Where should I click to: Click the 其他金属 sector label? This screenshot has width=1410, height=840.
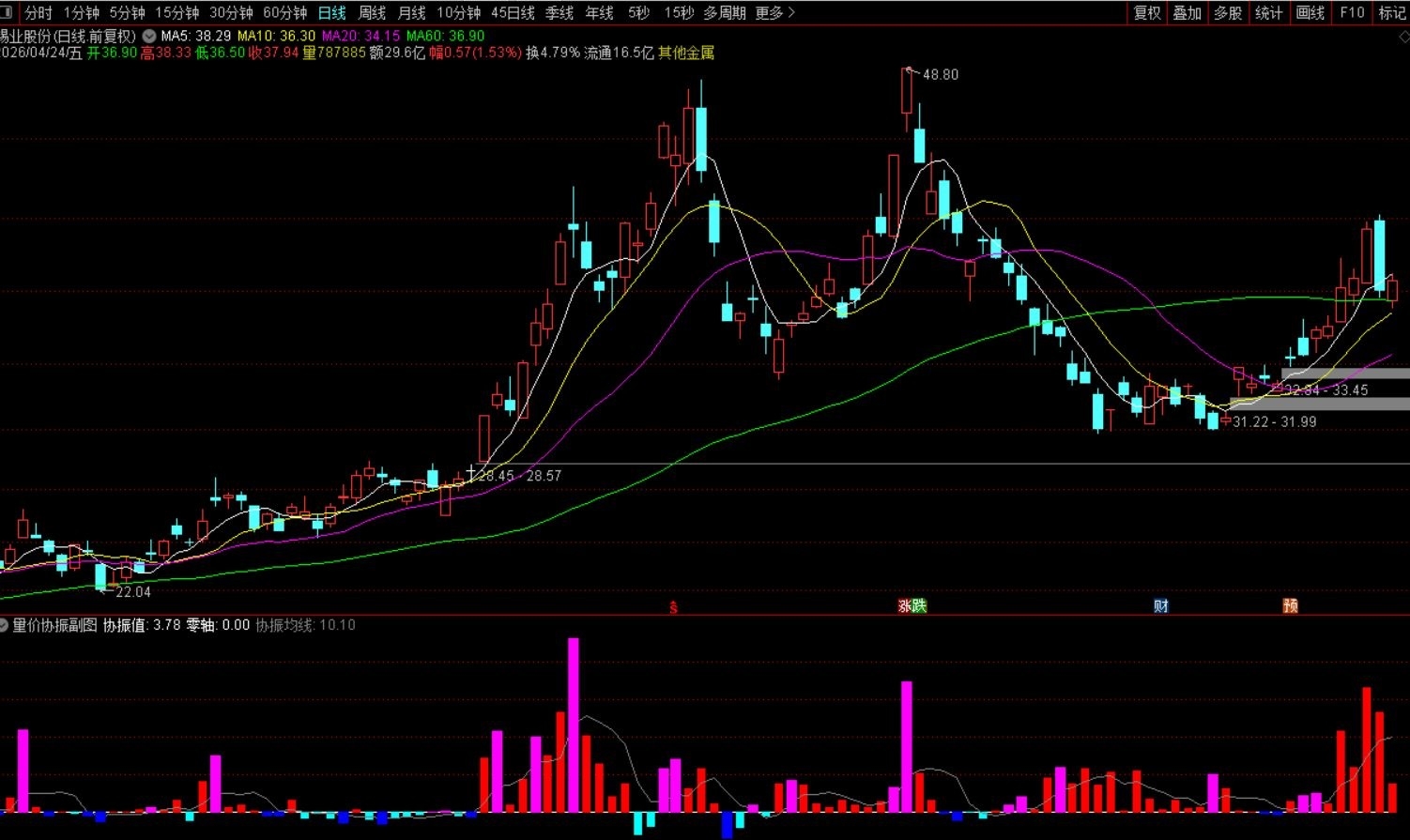point(686,53)
